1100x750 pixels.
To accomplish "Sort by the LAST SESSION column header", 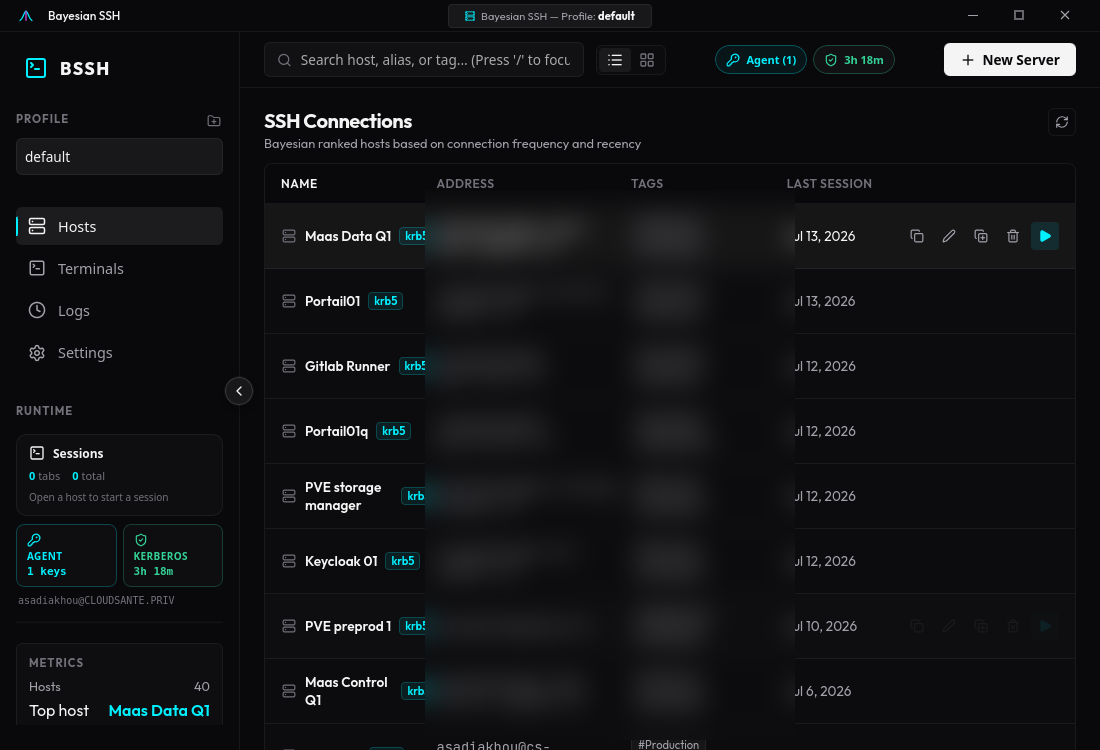I will pyautogui.click(x=829, y=184).
